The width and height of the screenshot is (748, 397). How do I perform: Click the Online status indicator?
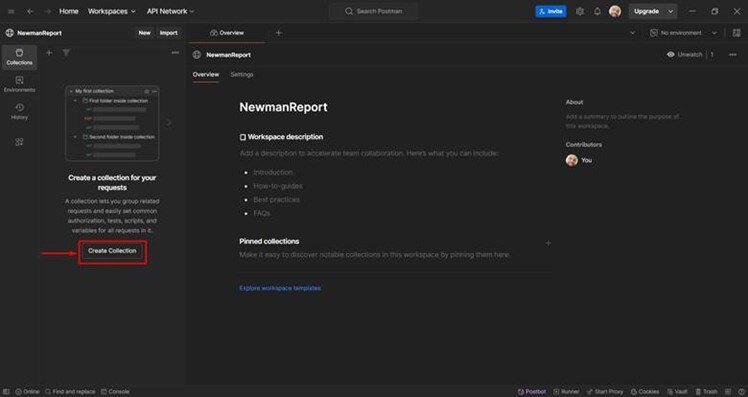(x=27, y=391)
